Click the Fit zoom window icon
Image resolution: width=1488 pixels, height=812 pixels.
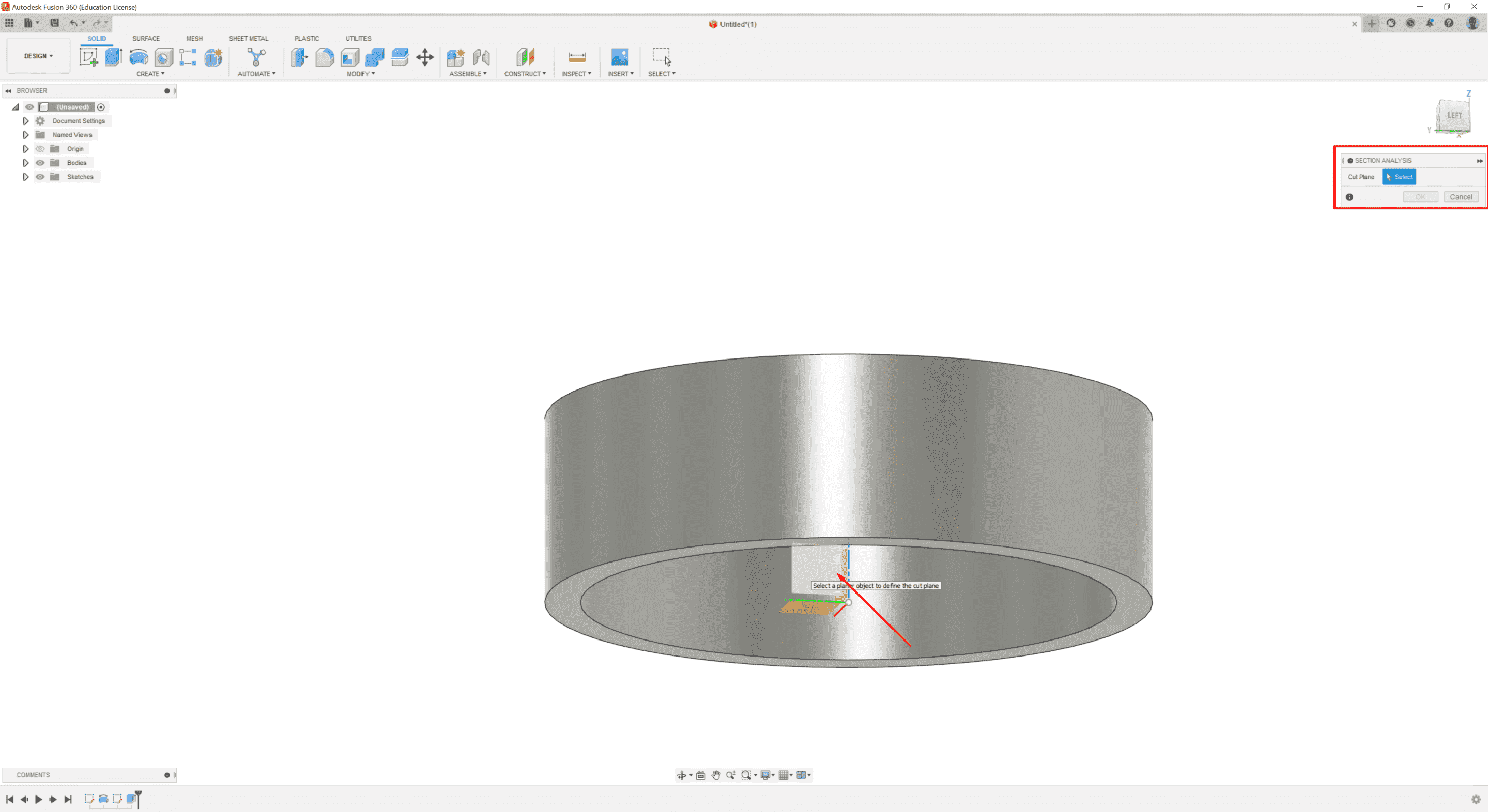[x=746, y=775]
